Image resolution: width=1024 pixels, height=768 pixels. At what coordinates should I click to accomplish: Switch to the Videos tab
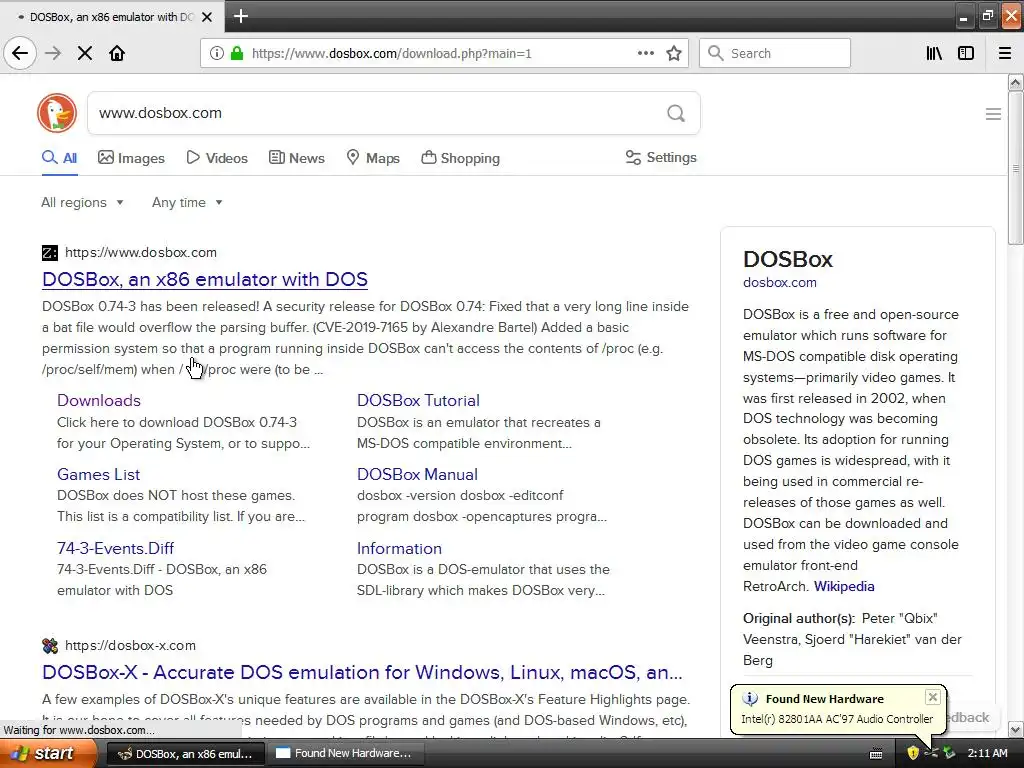[x=217, y=158]
